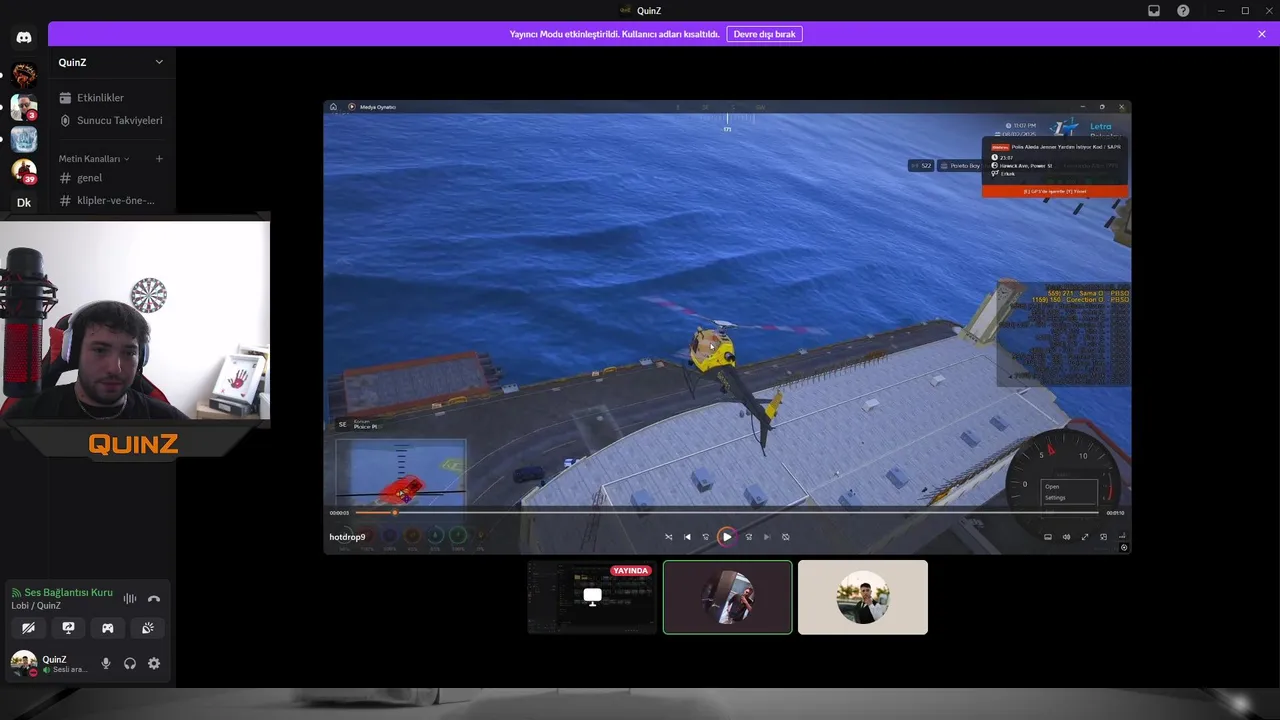The width and height of the screenshot is (1280, 720).
Task: Open server with 3 notification badge
Action: point(24,106)
